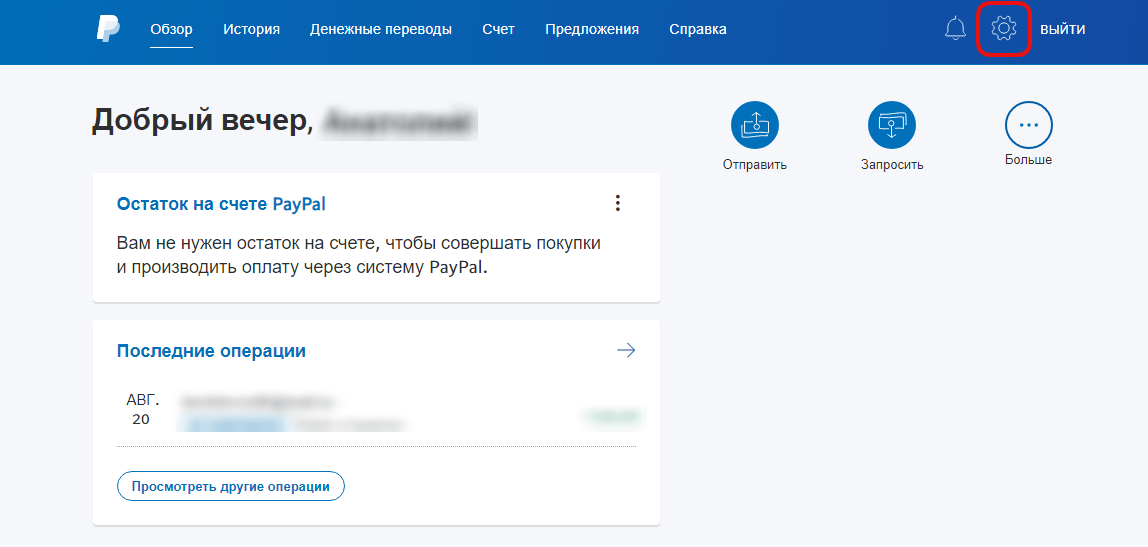This screenshot has height=547, width=1148.
Task: Open the Денежные переводы menu item
Action: tap(381, 29)
